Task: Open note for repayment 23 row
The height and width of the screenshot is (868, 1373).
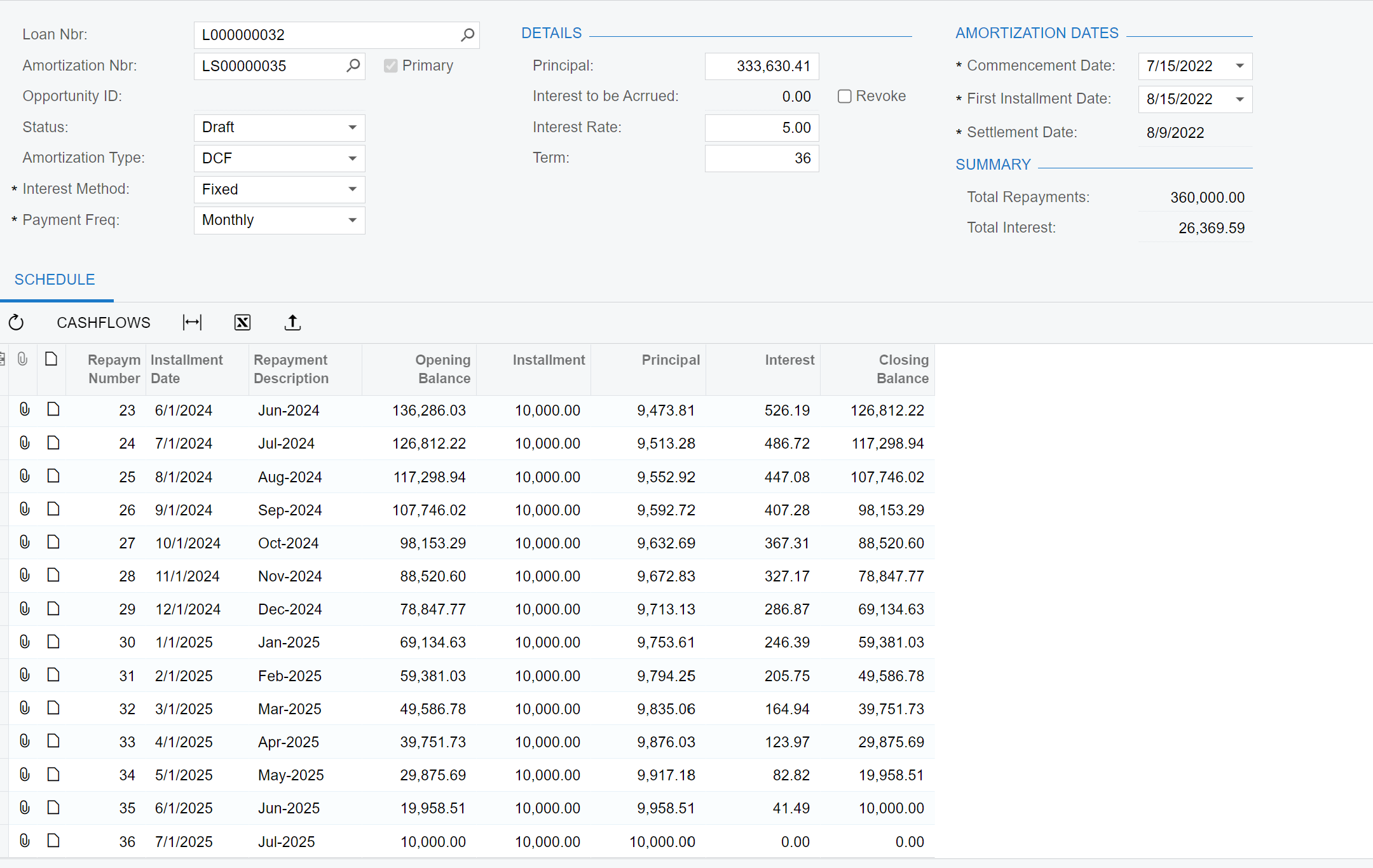Action: coord(53,409)
